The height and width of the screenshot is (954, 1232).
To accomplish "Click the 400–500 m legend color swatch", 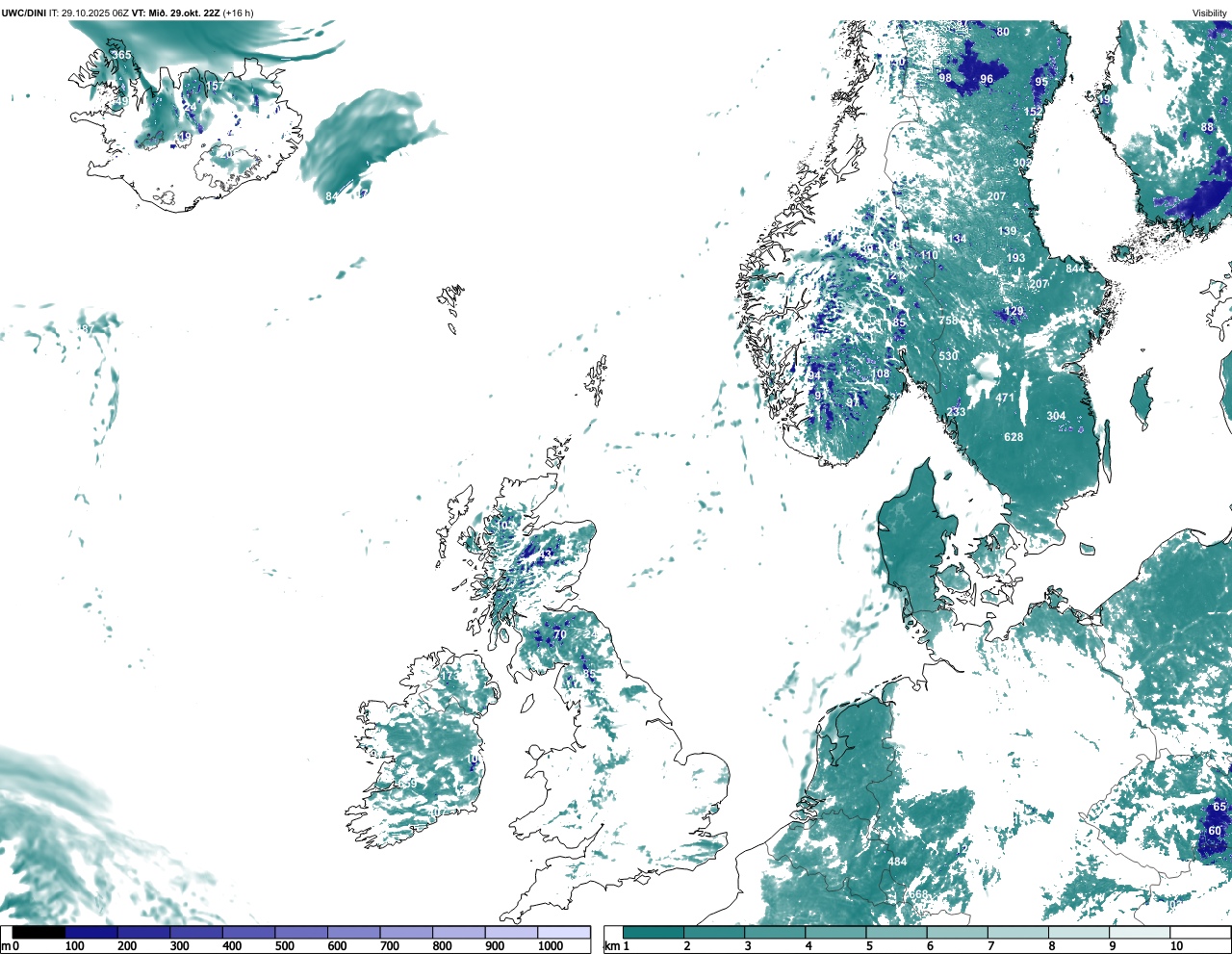I will 248,932.
